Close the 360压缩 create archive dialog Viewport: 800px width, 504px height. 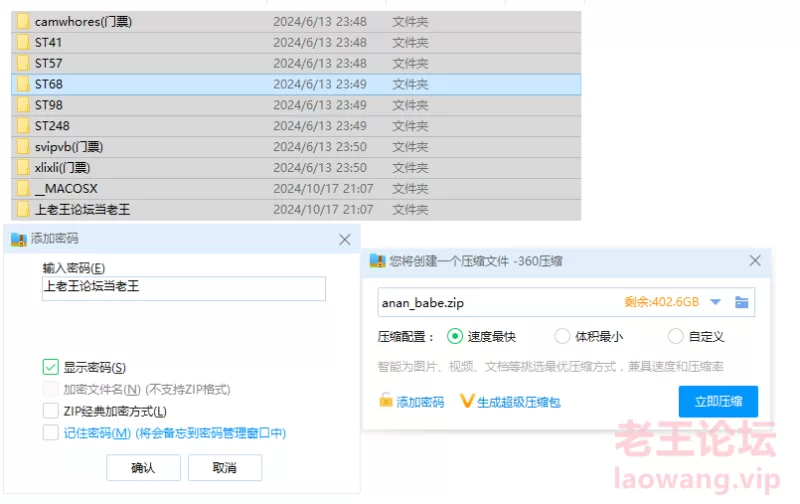point(755,261)
